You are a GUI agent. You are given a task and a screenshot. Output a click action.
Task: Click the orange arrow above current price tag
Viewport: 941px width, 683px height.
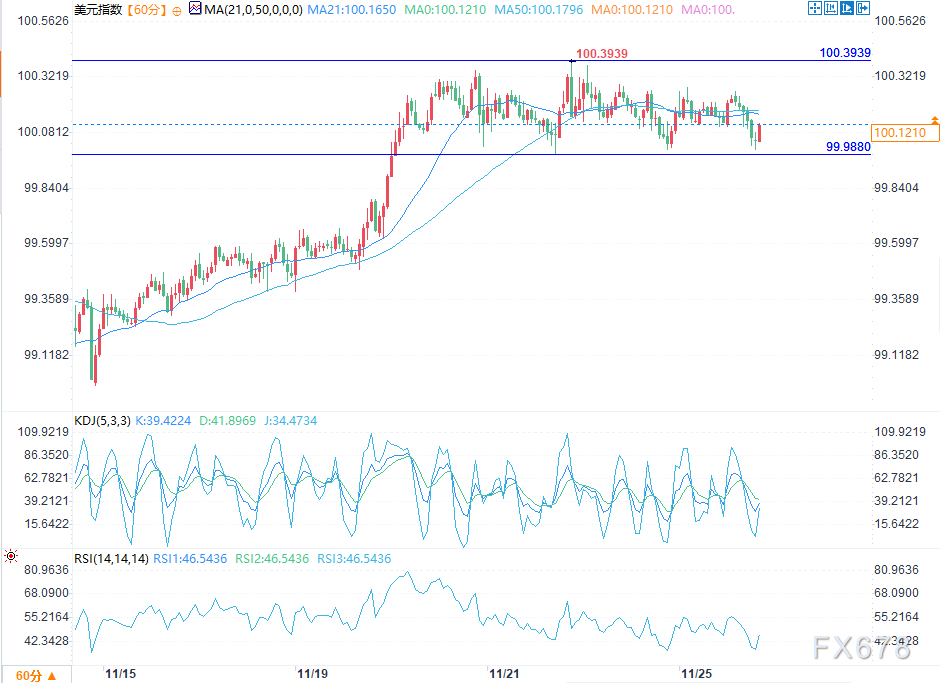[936, 120]
